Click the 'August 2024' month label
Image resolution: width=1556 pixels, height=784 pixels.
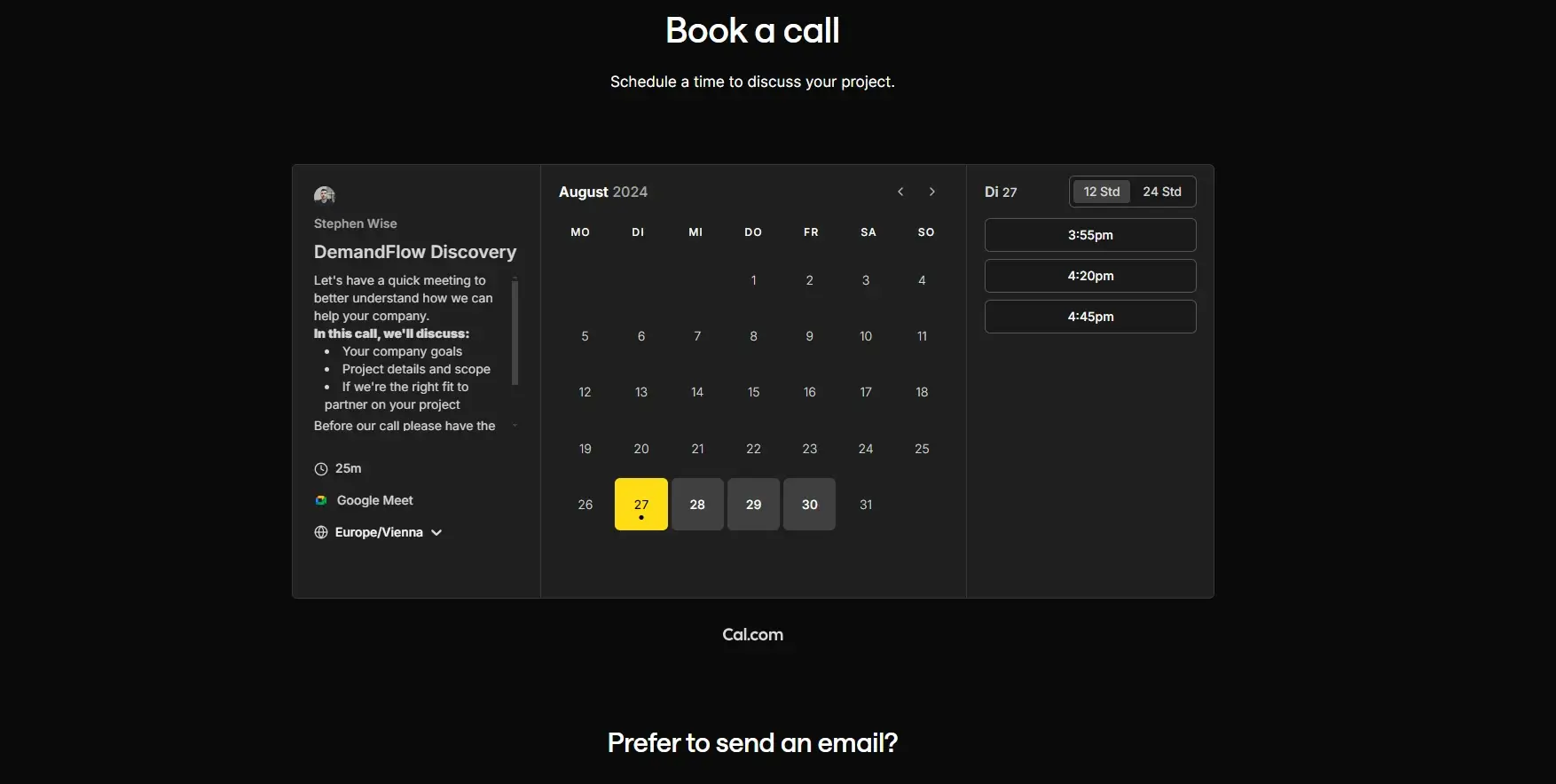[603, 192]
